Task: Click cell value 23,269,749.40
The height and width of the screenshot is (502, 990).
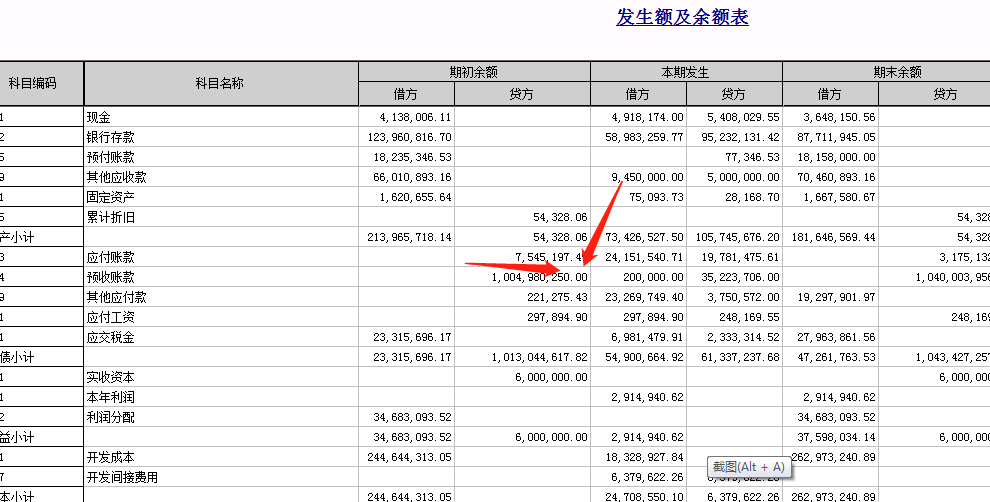Action: coord(645,297)
